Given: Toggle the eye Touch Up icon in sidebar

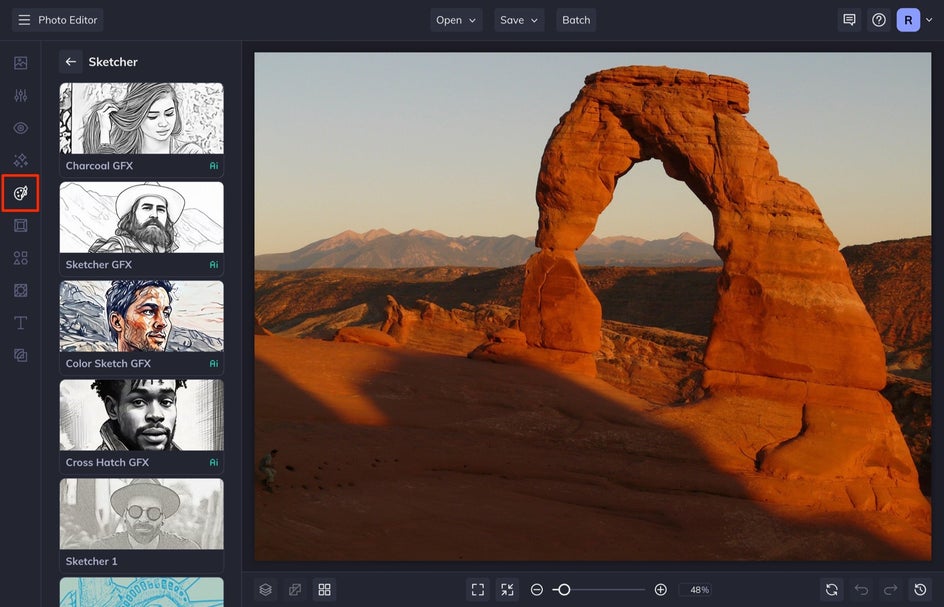Looking at the screenshot, I should 20,128.
